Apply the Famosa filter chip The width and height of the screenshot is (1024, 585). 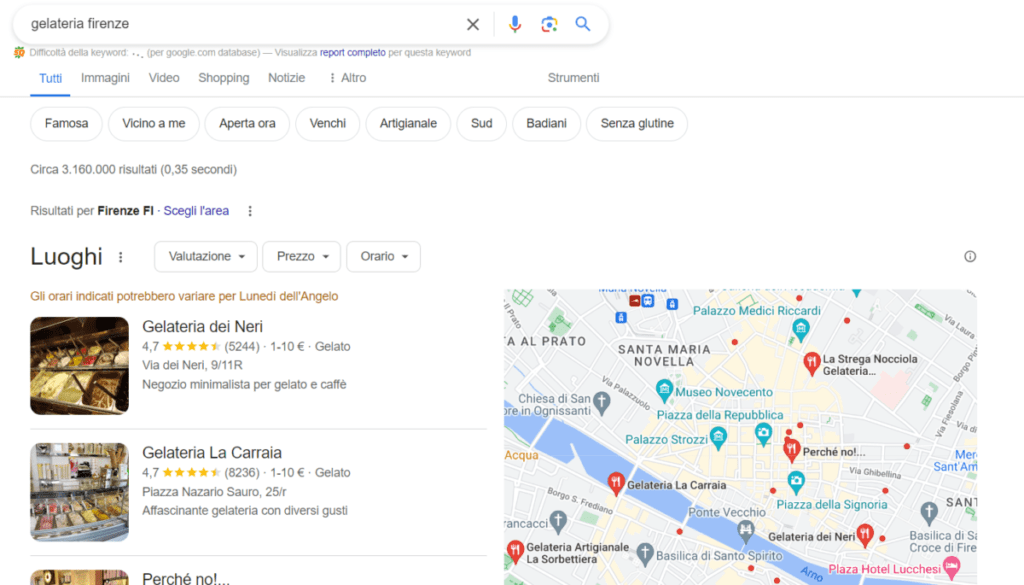[x=67, y=123]
